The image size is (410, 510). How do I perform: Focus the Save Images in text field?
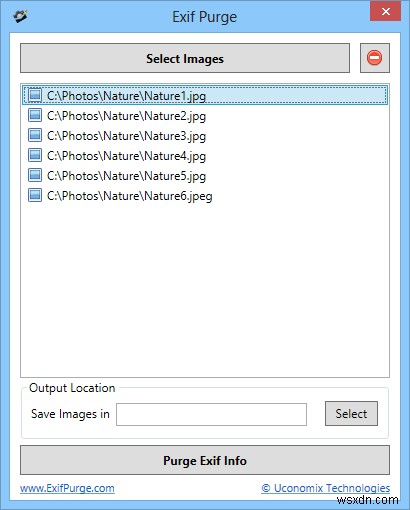(x=211, y=414)
